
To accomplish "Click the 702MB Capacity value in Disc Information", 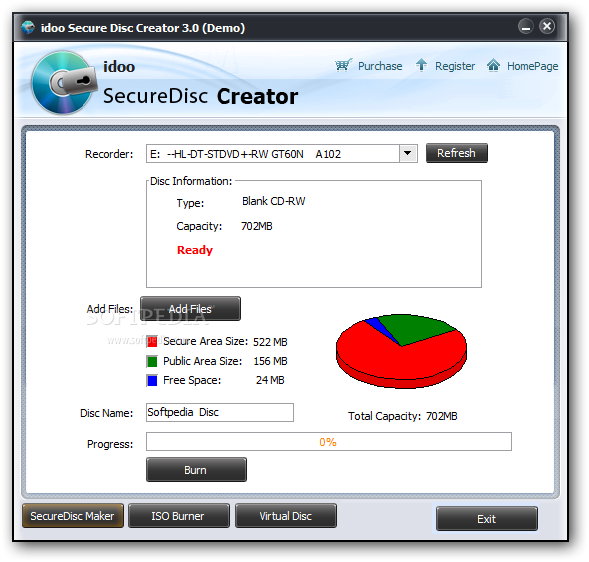I will point(257,226).
